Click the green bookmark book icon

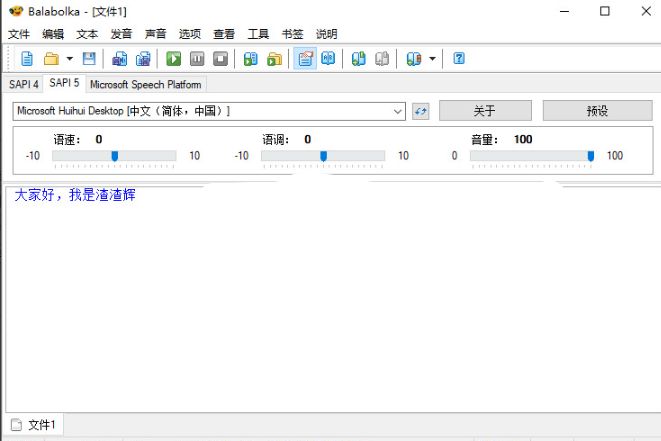pos(358,59)
